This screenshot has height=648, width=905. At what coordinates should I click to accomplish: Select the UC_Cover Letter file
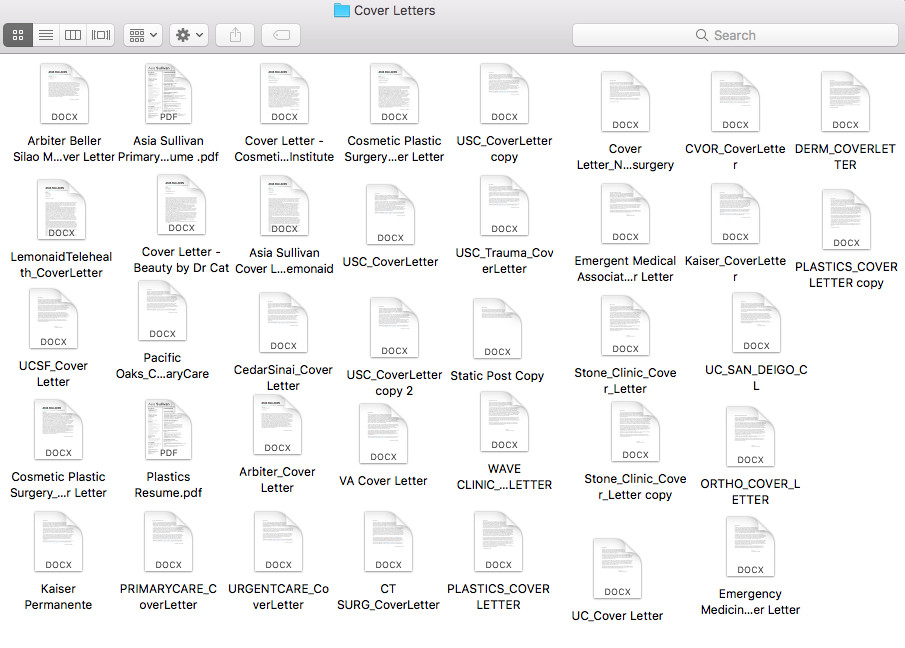coord(617,568)
